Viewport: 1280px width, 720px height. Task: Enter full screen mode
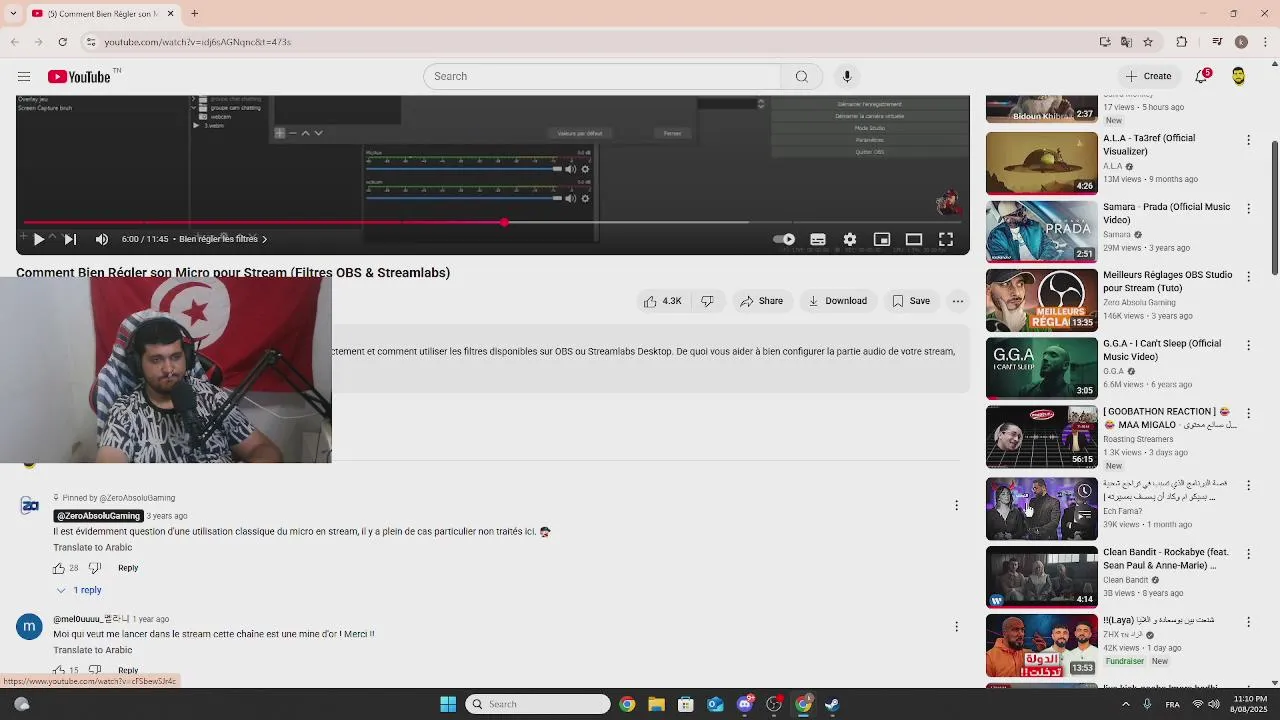[x=946, y=239]
